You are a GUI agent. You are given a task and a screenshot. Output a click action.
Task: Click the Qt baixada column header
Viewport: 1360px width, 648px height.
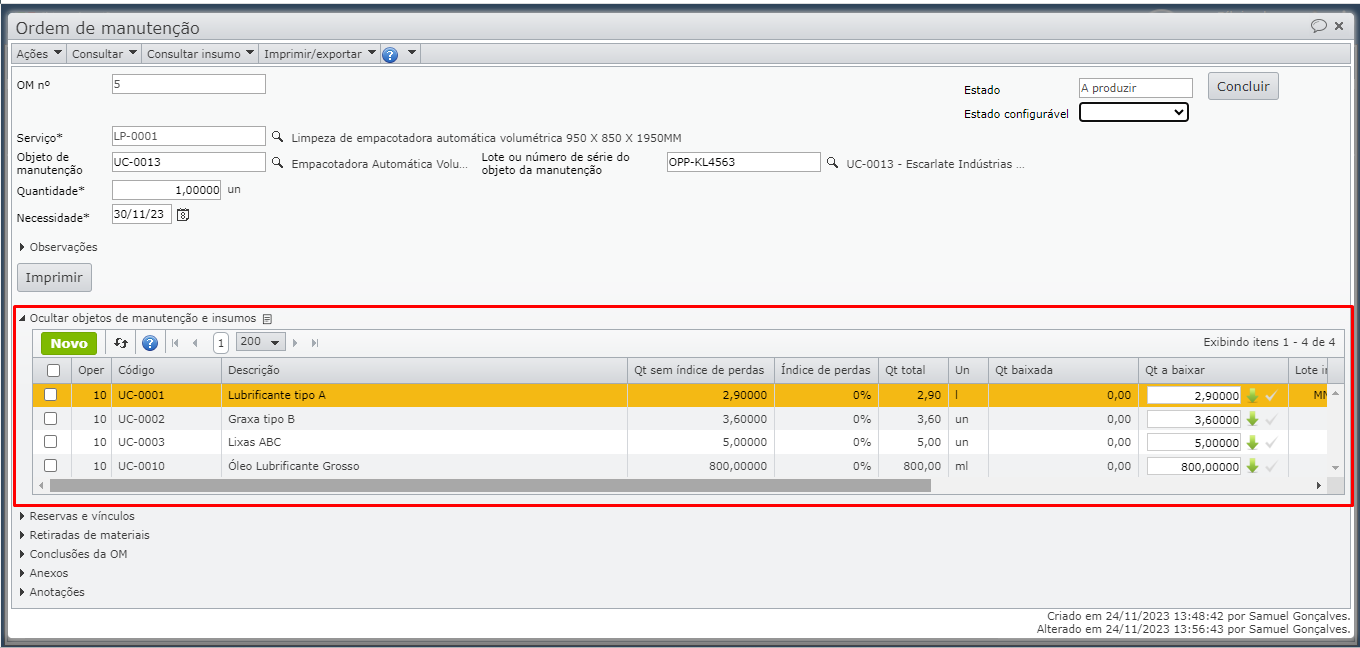[x=1064, y=370]
